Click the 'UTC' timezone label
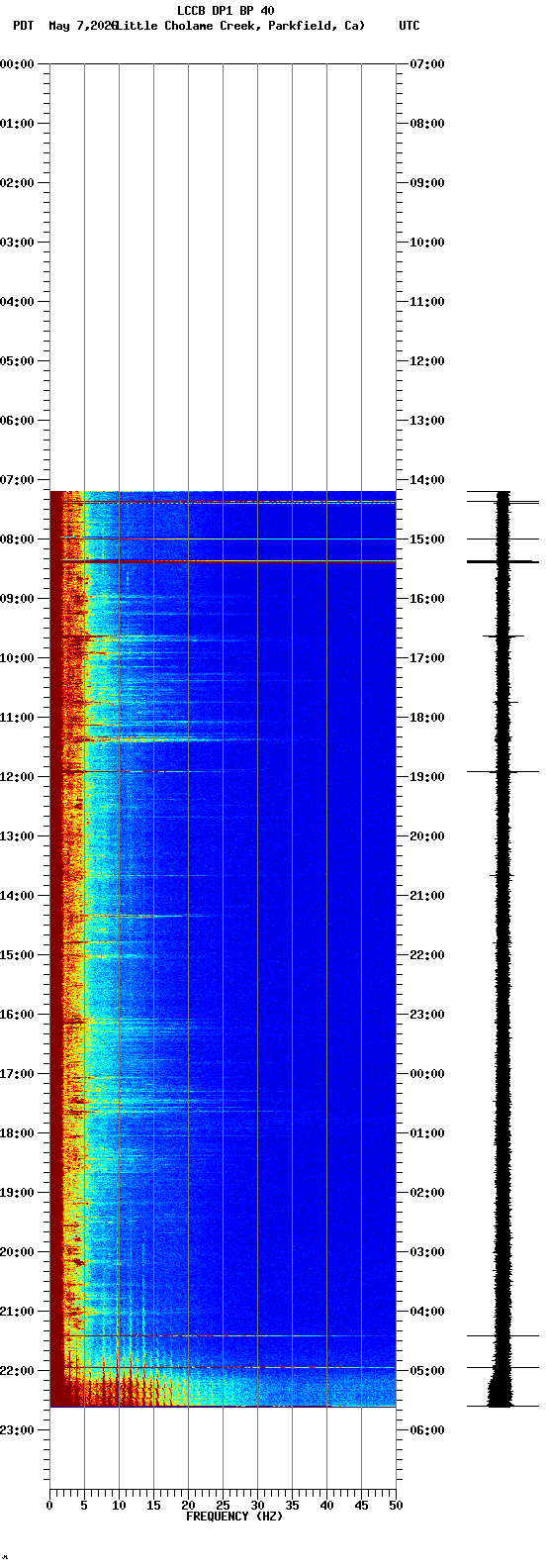This screenshot has width=546, height=1568. [x=409, y=26]
